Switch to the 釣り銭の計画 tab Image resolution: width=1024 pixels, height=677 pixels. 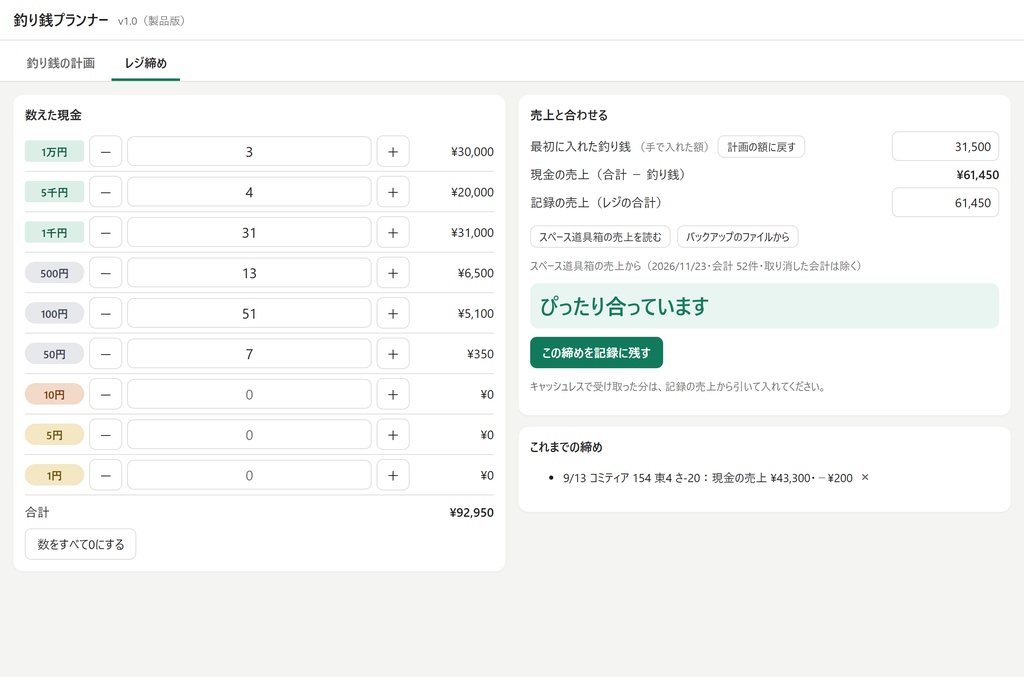coord(61,63)
